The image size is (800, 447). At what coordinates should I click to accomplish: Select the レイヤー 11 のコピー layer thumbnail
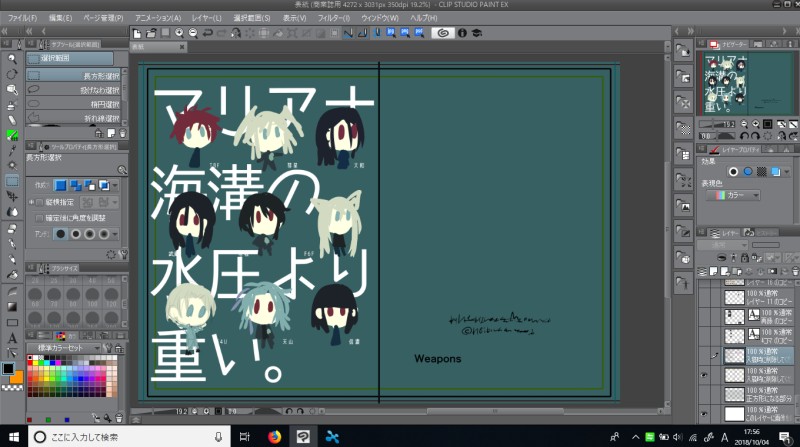coord(734,297)
